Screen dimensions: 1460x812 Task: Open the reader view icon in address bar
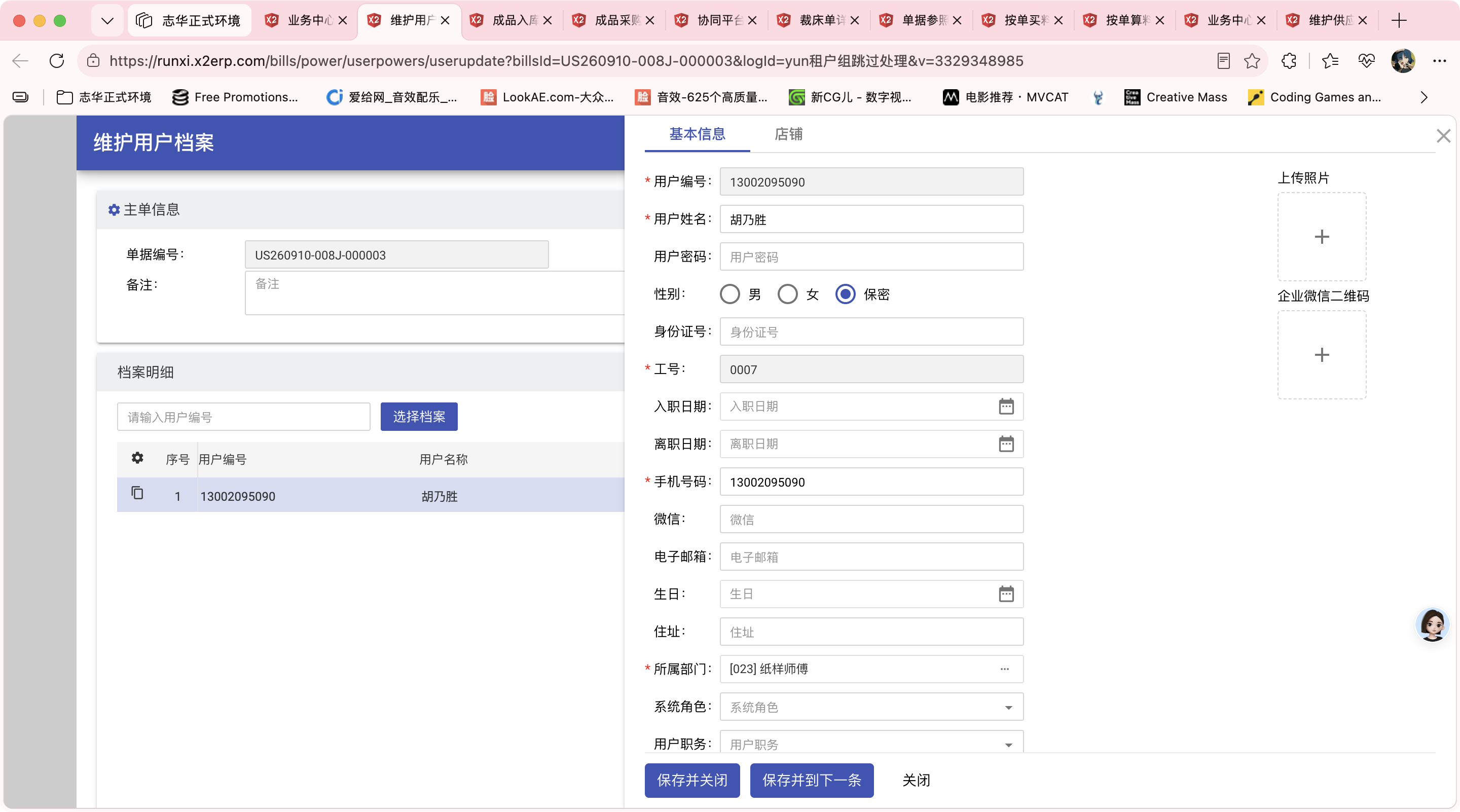coord(1223,61)
